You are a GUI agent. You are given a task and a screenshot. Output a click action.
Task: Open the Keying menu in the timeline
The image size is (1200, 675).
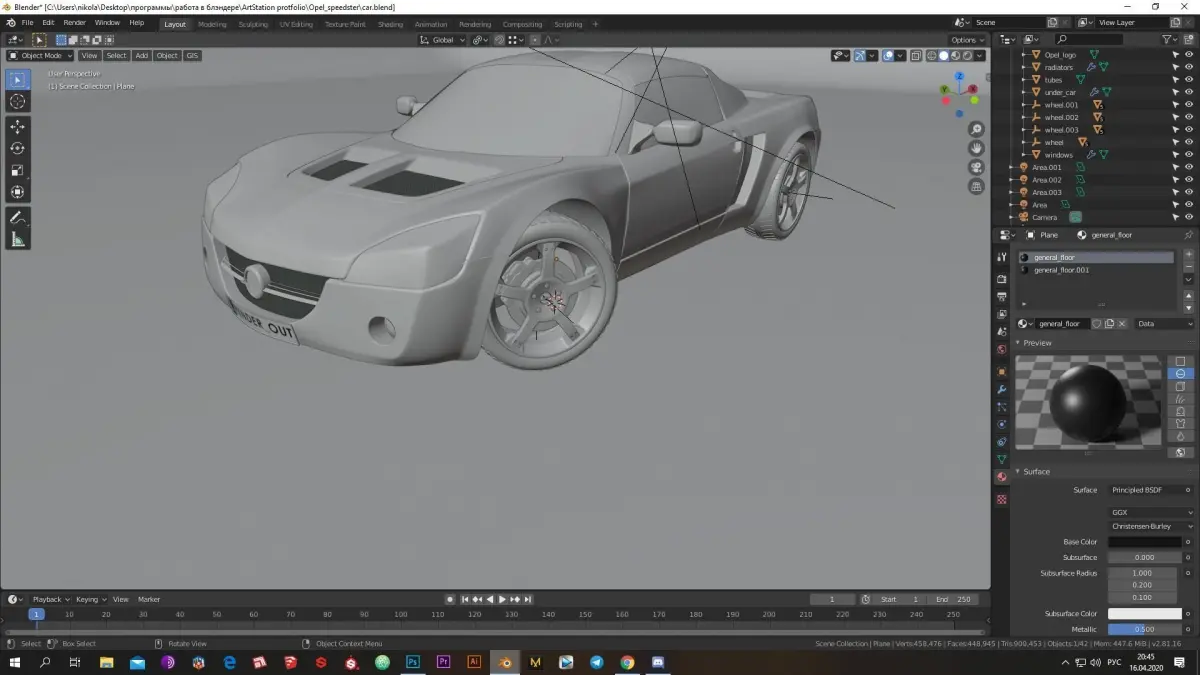tap(90, 599)
